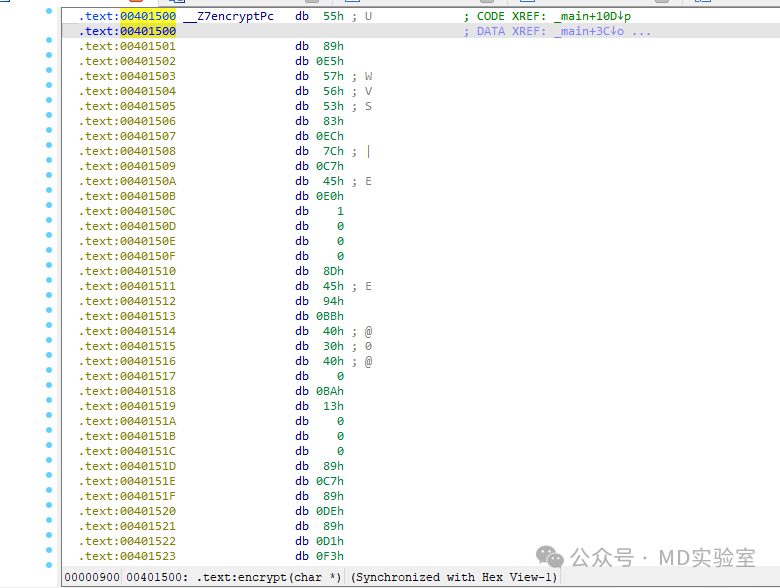Image resolution: width=780 pixels, height=588 pixels.
Task: Follow the DATA XREF _main+3C link
Action: point(589,31)
